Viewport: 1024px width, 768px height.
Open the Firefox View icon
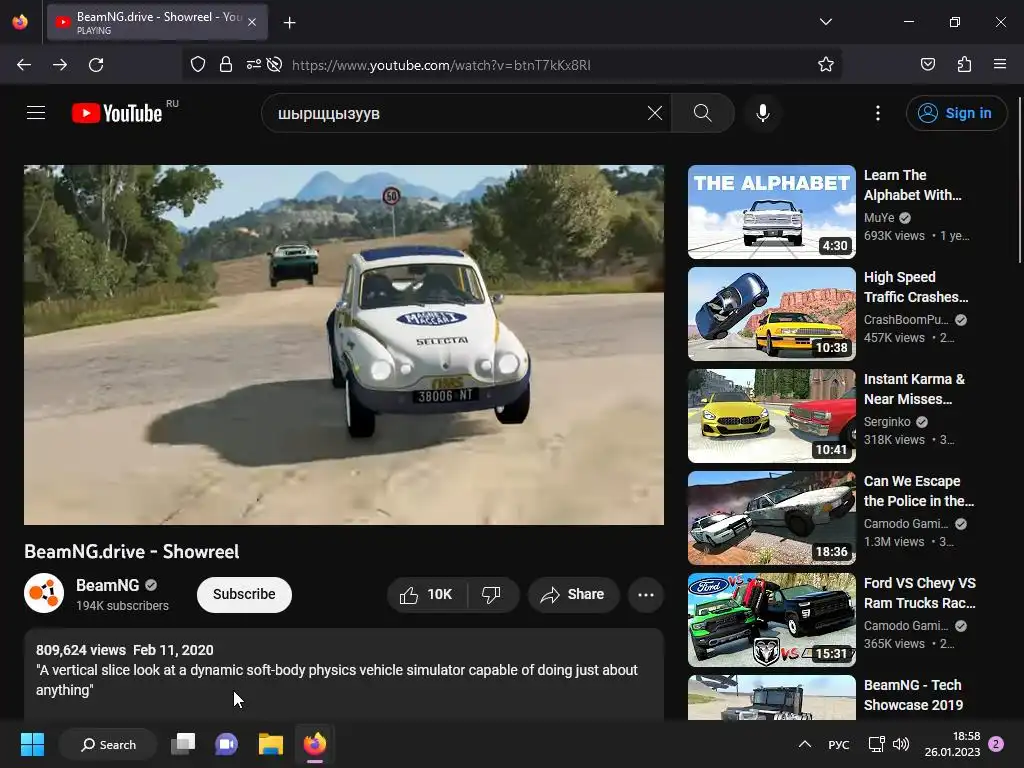click(x=20, y=22)
